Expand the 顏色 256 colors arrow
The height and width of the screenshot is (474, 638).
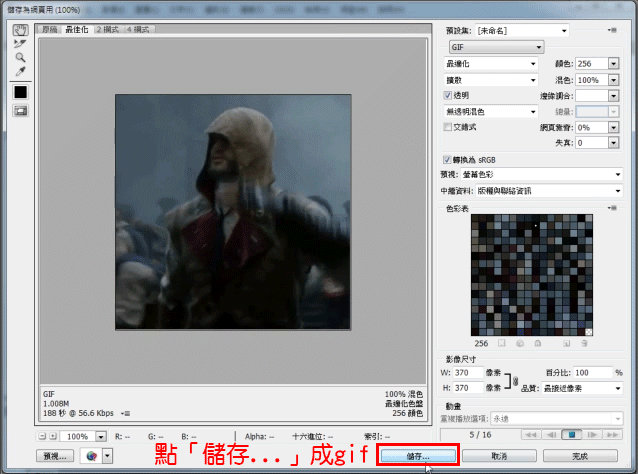point(613,63)
